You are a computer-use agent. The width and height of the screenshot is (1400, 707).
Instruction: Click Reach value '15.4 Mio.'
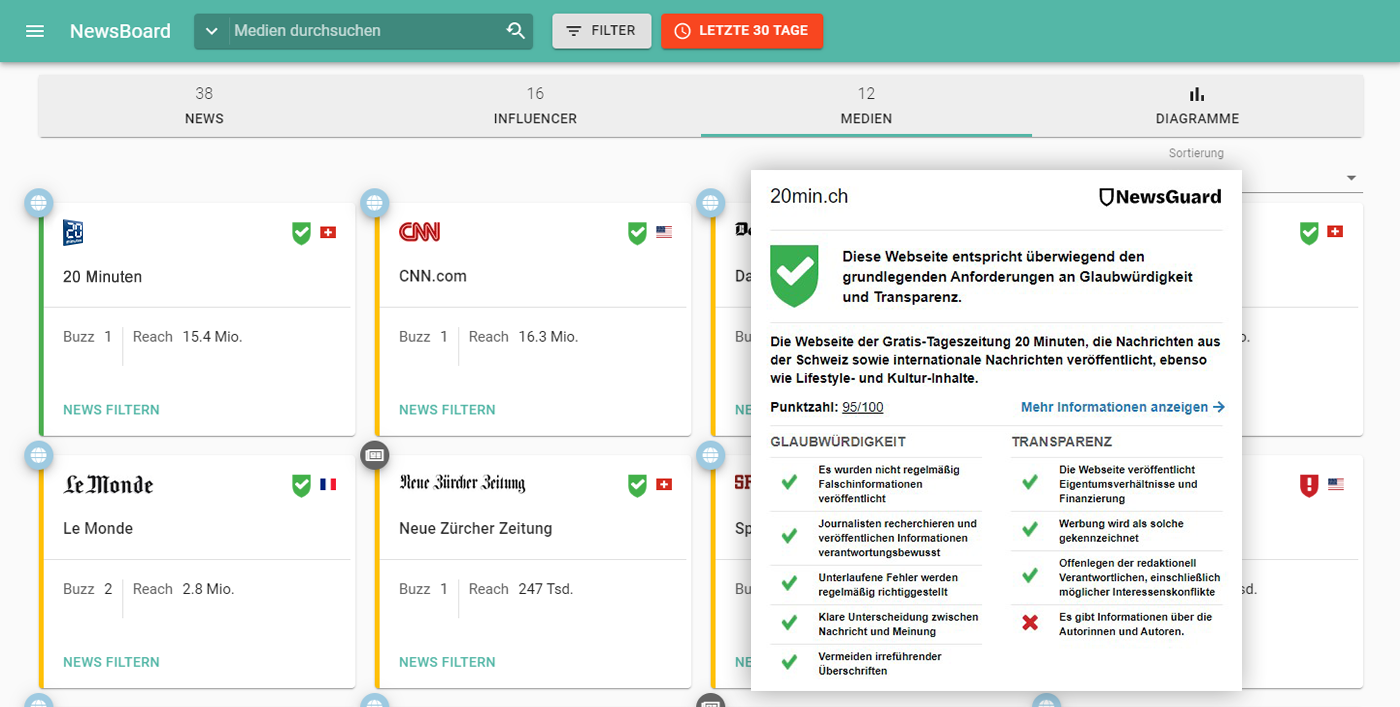pyautogui.click(x=212, y=337)
